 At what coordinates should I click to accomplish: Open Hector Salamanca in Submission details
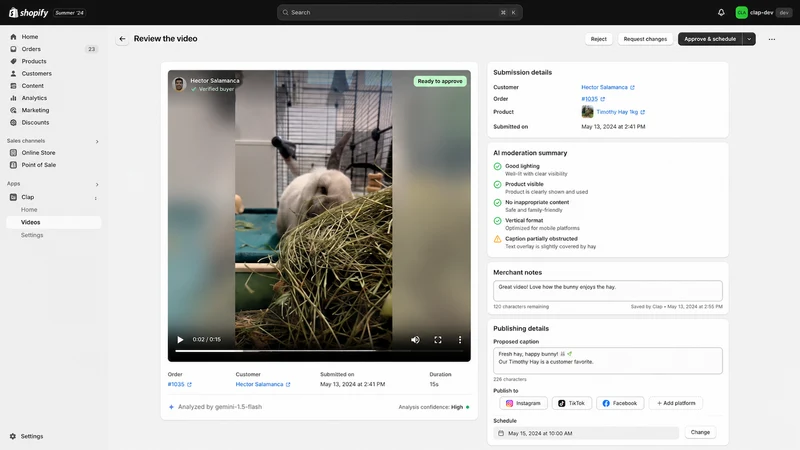608,87
